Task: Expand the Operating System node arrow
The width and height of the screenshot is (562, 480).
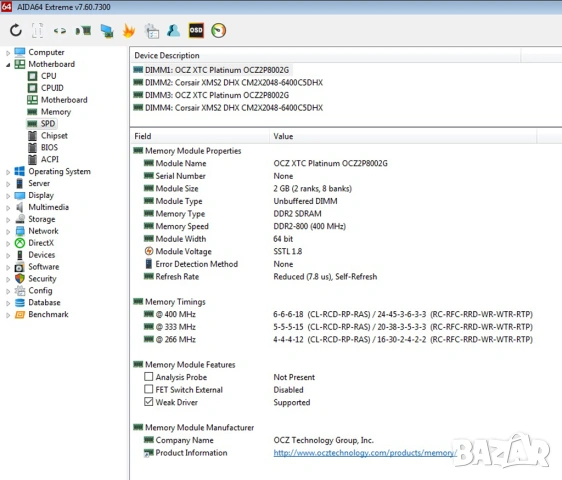Action: point(8,172)
